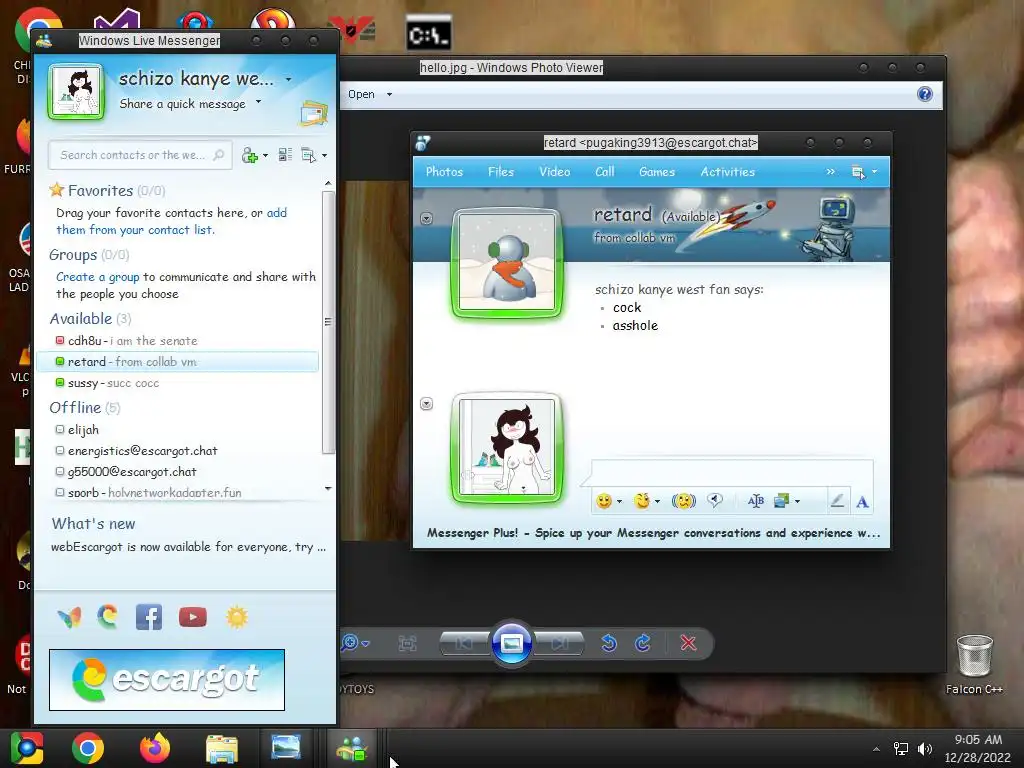
Task: Go to previous photo in Photo Viewer
Action: click(465, 644)
